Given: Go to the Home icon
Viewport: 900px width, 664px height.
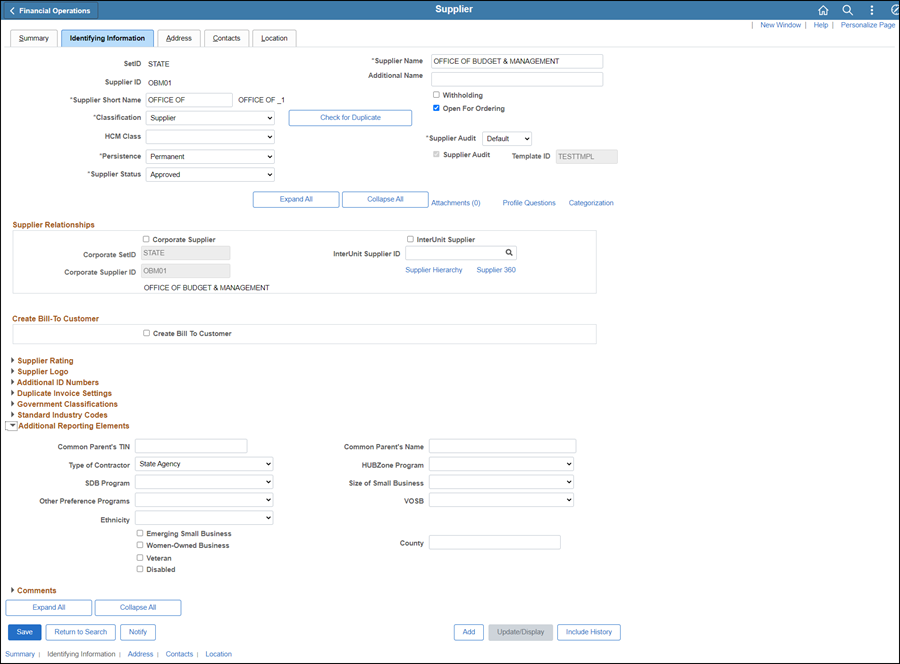Looking at the screenshot, I should coord(823,10).
